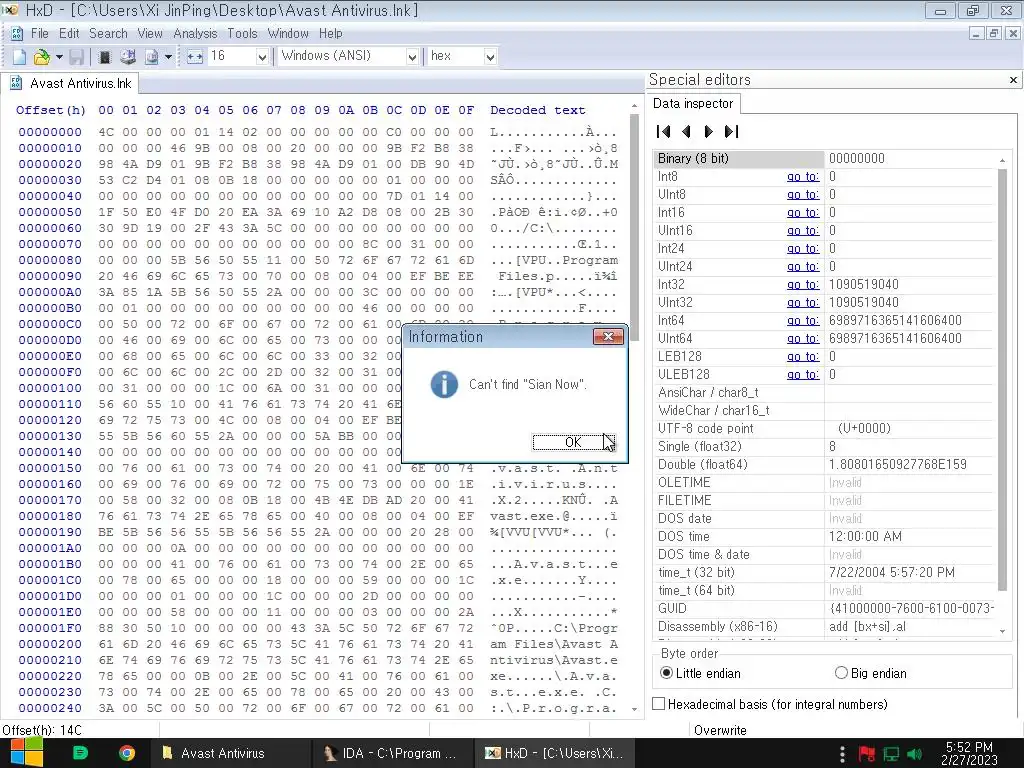
Task: Click the go to link for Int32
Action: tap(803, 285)
